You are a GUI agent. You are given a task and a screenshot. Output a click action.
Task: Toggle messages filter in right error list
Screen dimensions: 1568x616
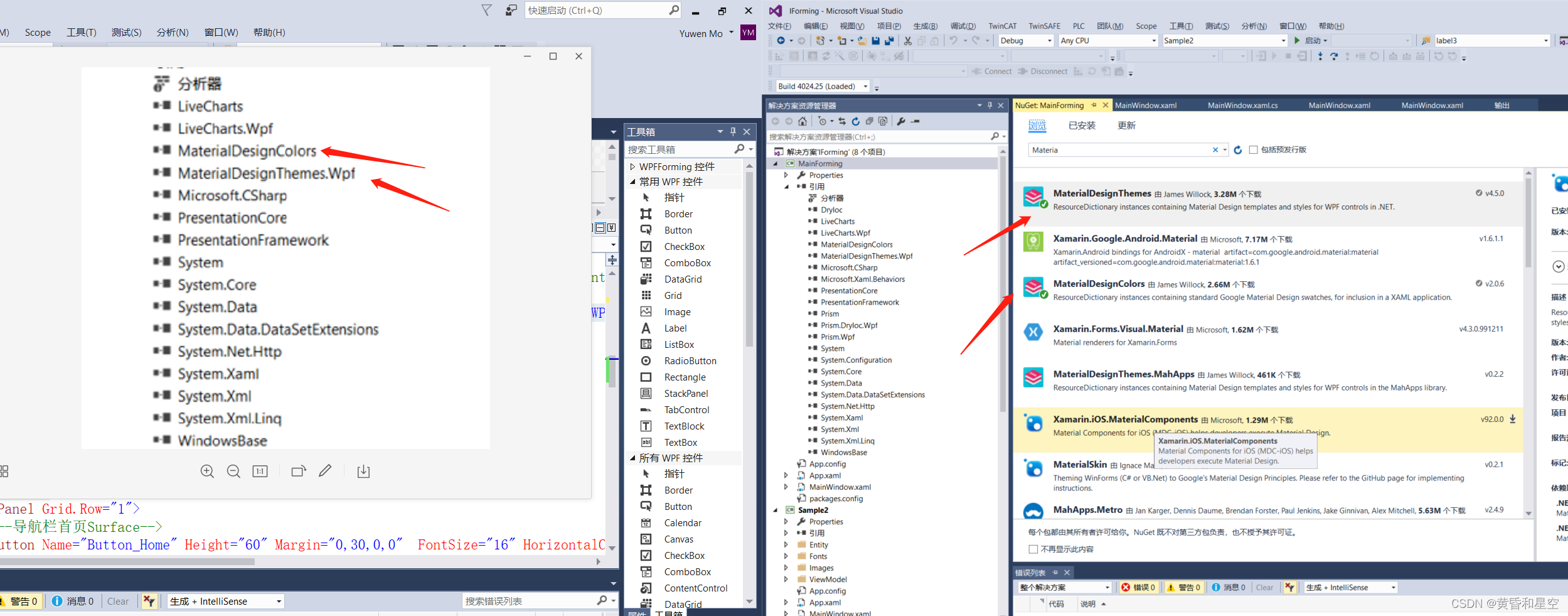1229,588
